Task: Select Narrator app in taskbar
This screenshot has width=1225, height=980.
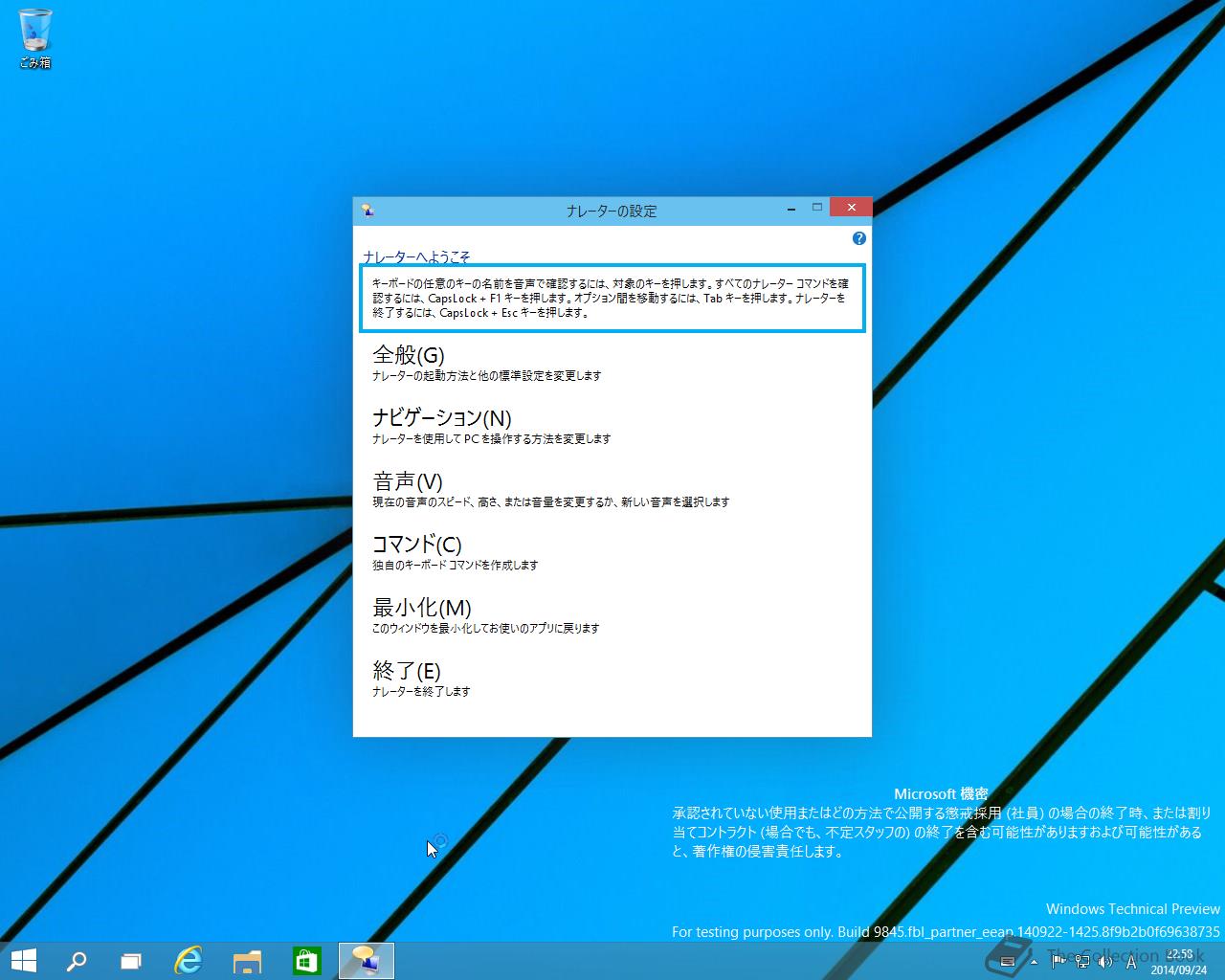Action: (367, 961)
